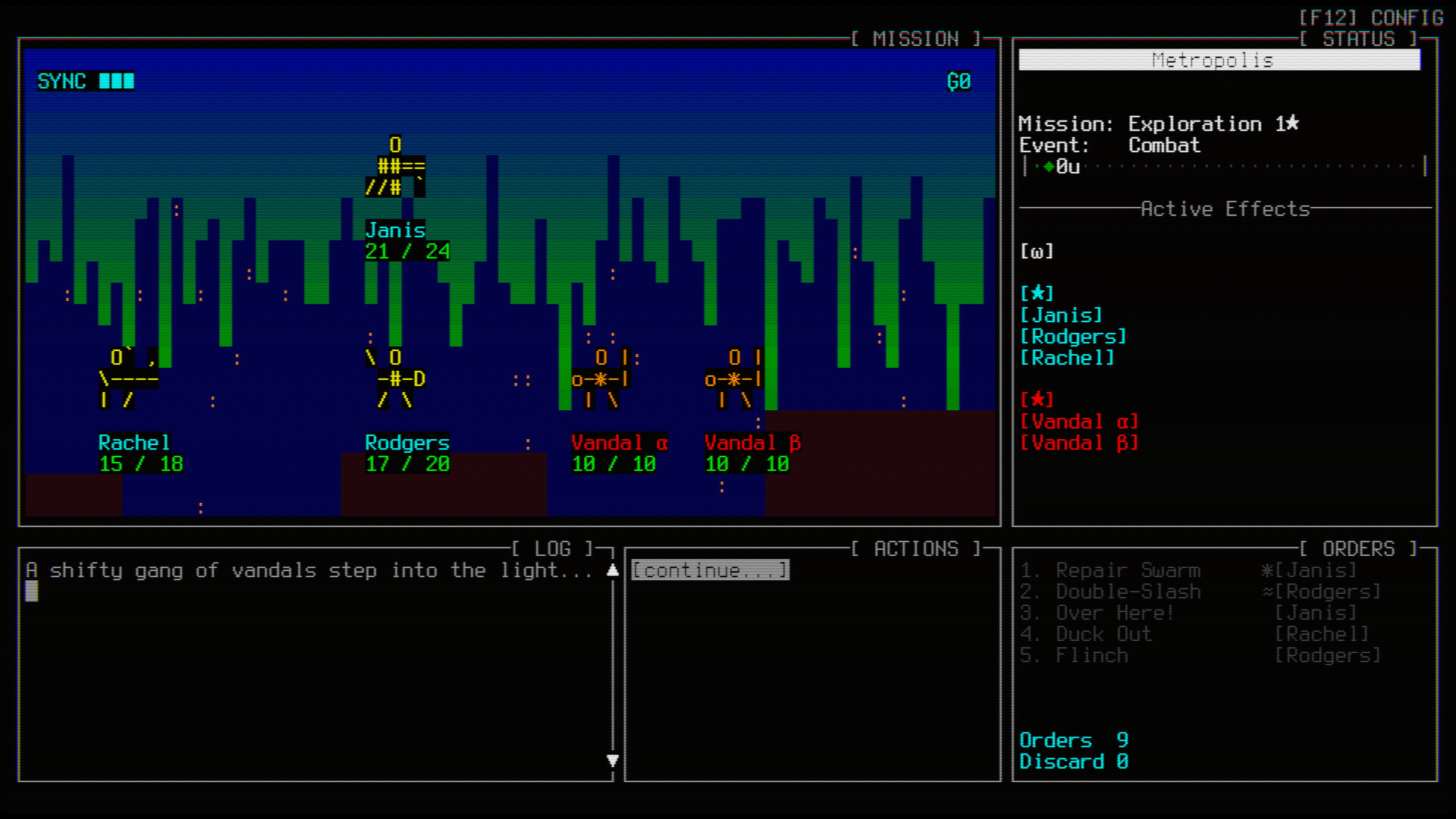The image size is (1456, 819).
Task: Open the [F12] CONFIG menu
Action: point(1372,17)
